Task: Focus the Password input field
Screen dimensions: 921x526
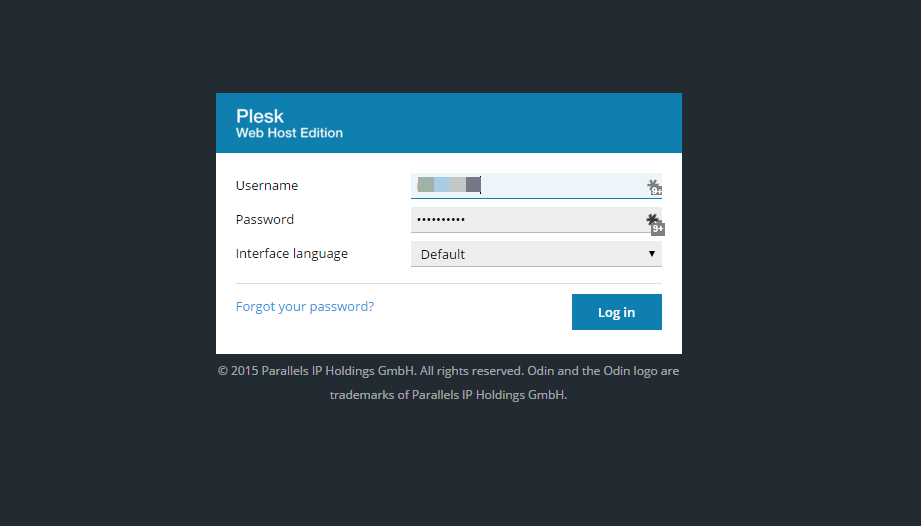Action: click(536, 220)
